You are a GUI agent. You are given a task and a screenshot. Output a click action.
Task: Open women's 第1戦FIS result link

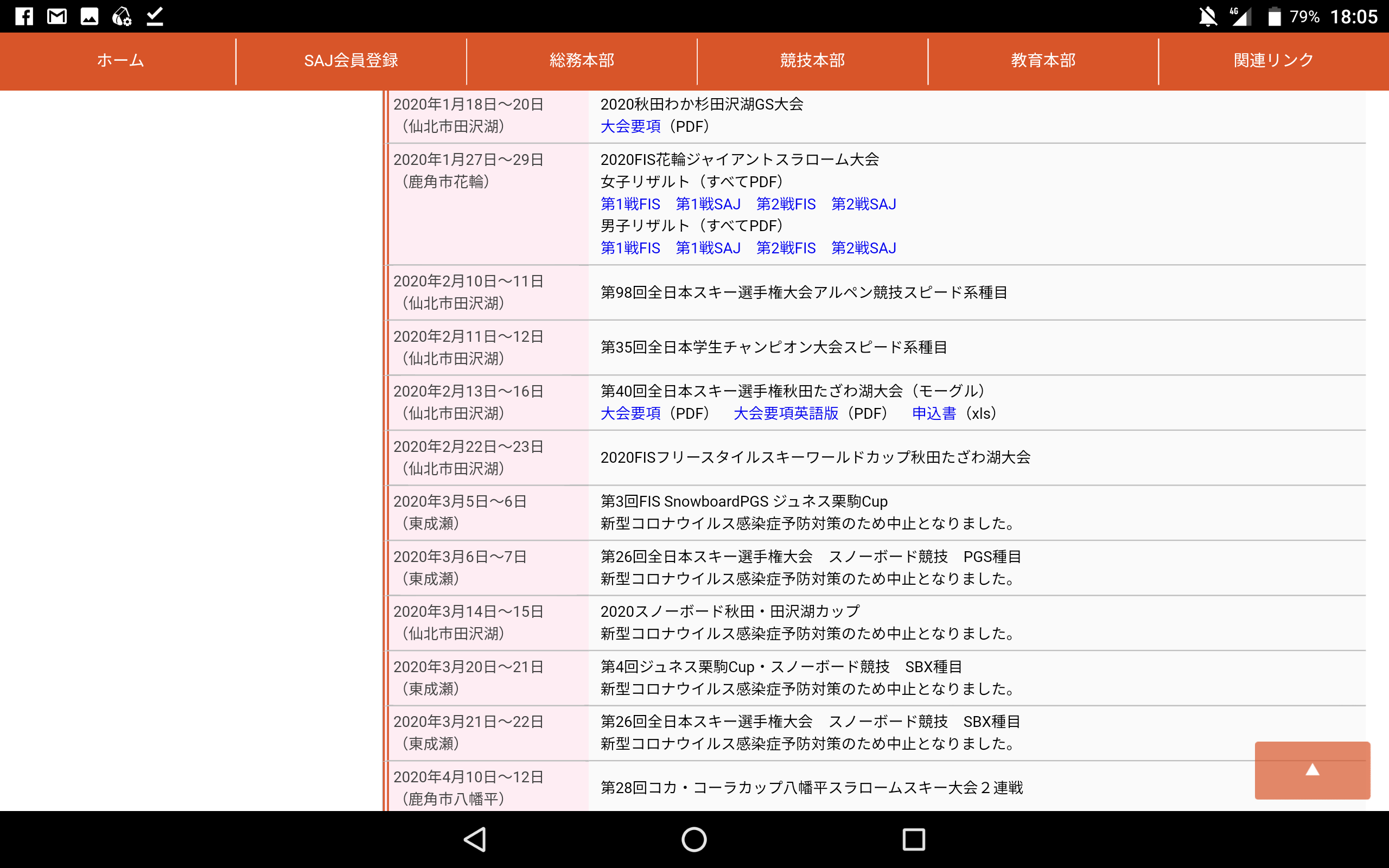630,204
